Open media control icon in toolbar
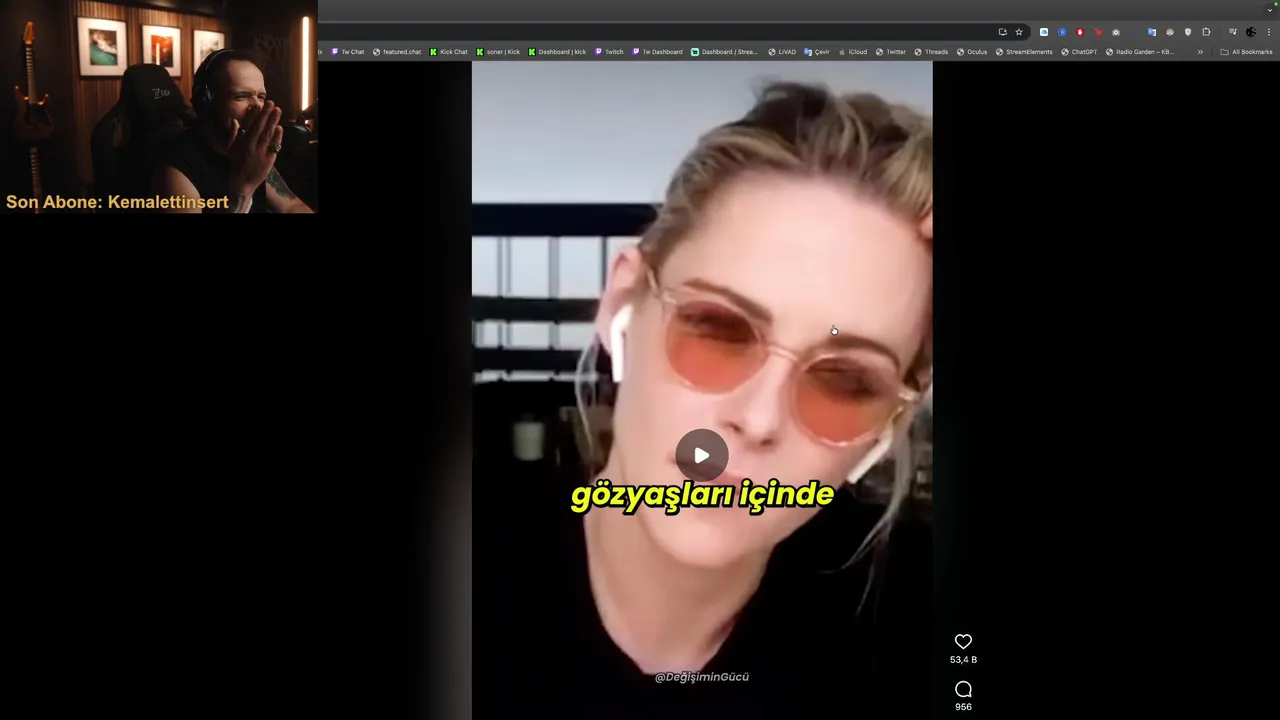The height and width of the screenshot is (720, 1280). click(x=1233, y=32)
